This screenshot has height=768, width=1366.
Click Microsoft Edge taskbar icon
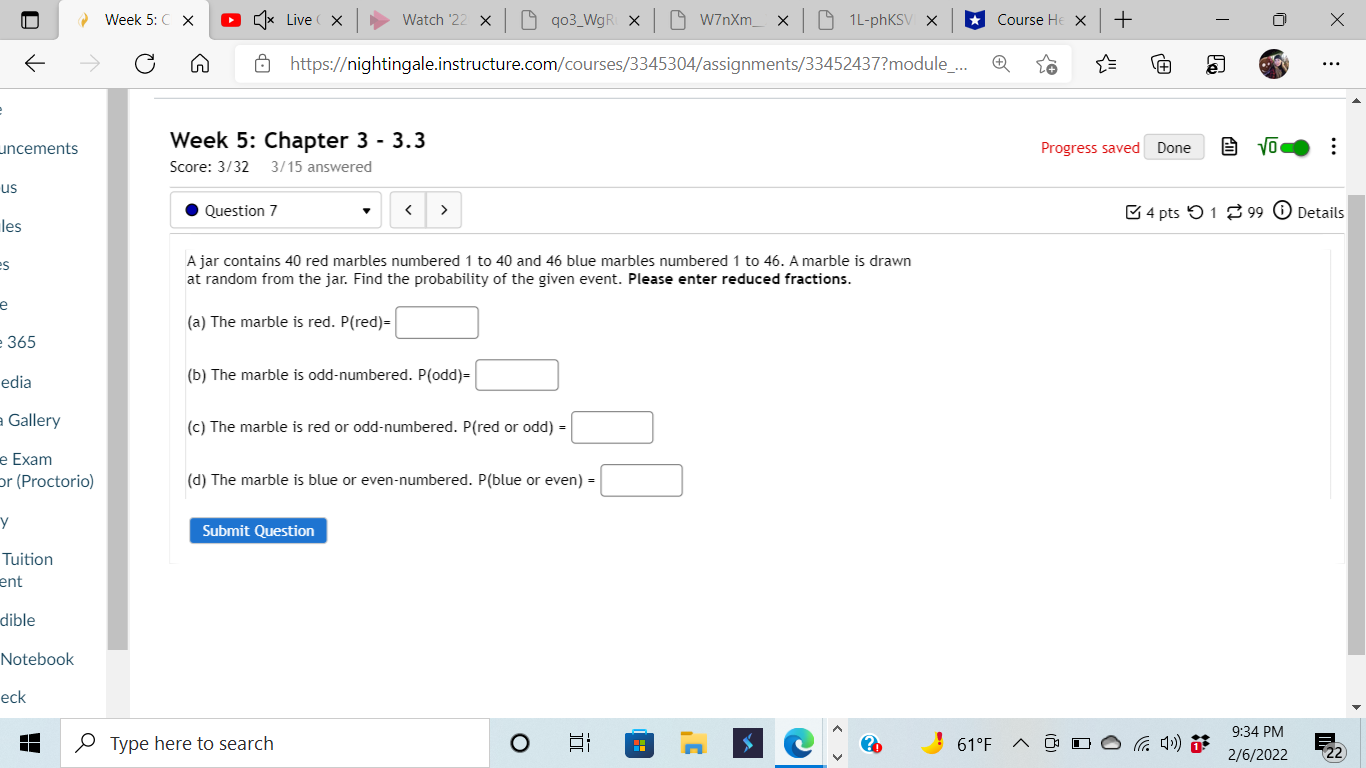(x=798, y=743)
